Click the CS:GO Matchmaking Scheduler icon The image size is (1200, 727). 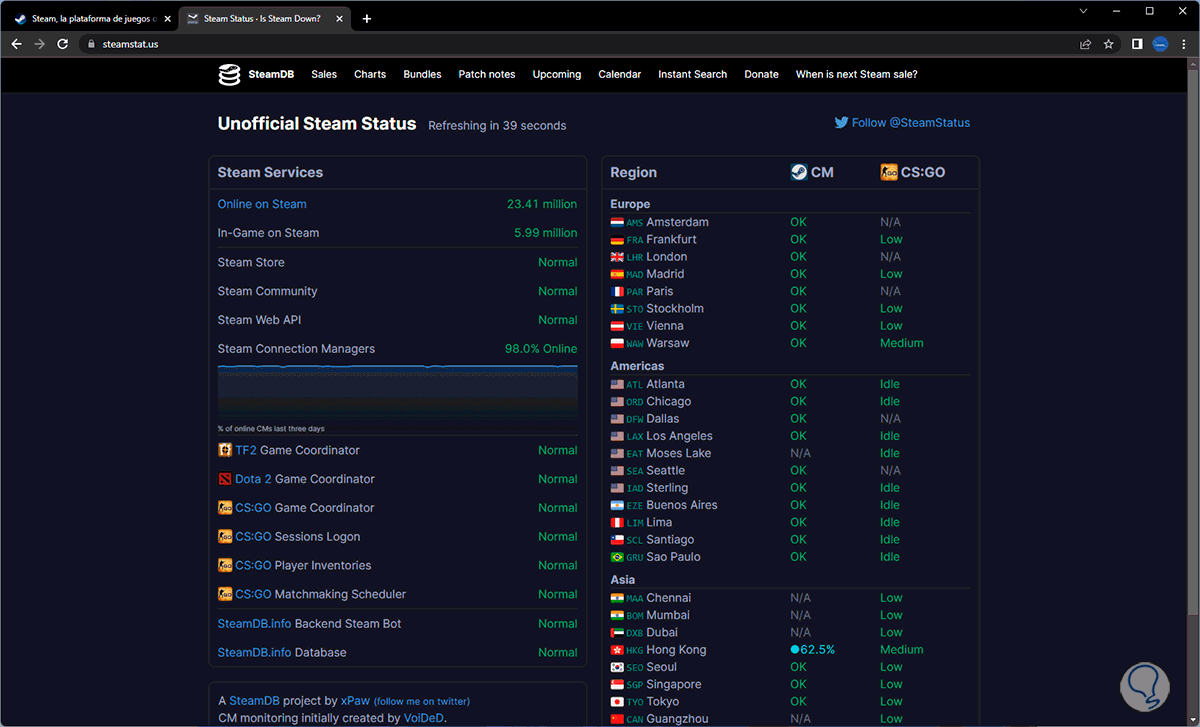225,594
